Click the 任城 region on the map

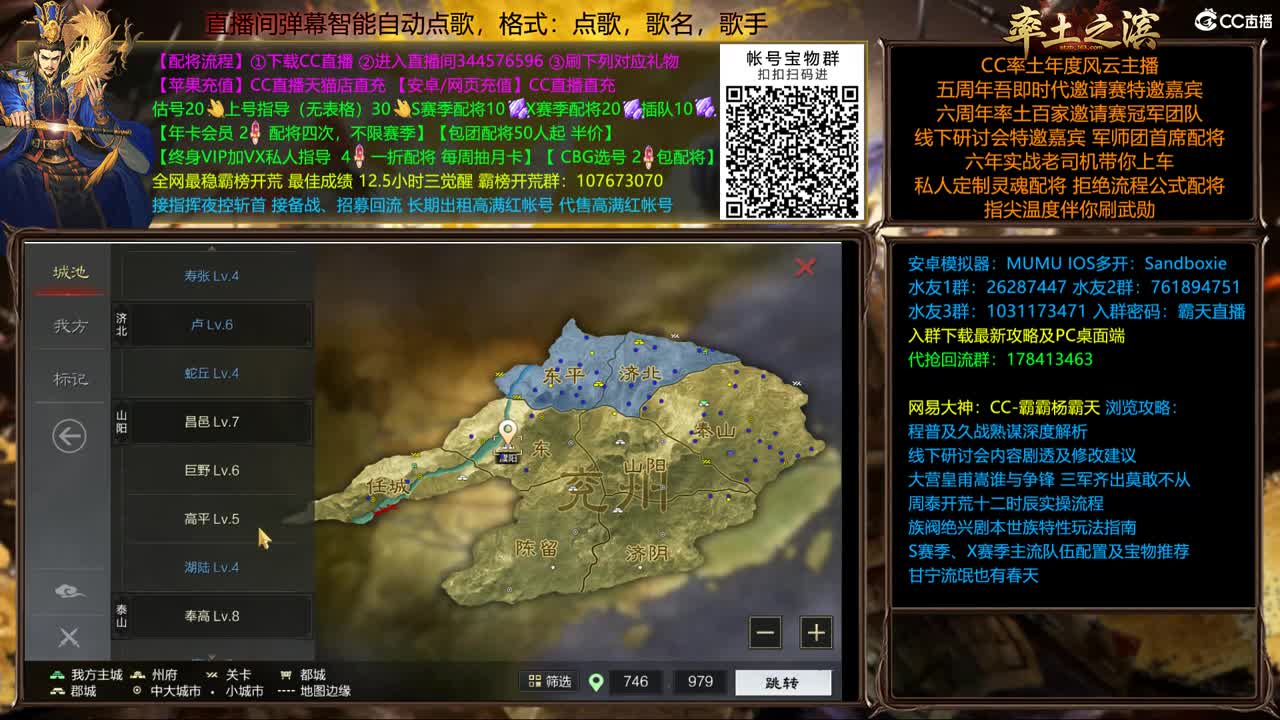[x=388, y=486]
